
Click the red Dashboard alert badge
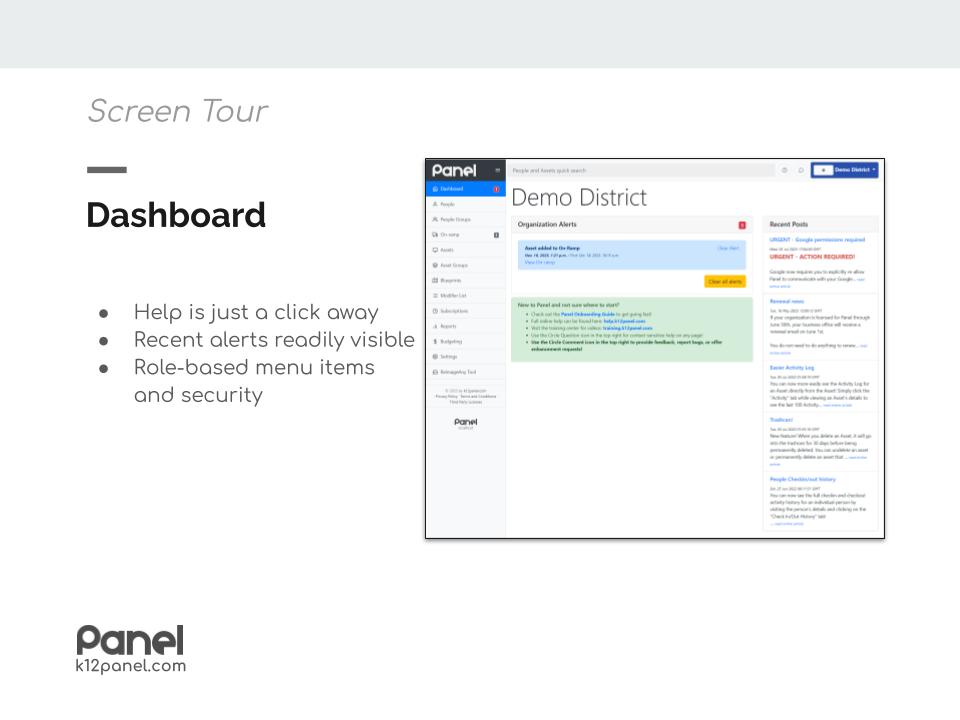click(x=496, y=189)
